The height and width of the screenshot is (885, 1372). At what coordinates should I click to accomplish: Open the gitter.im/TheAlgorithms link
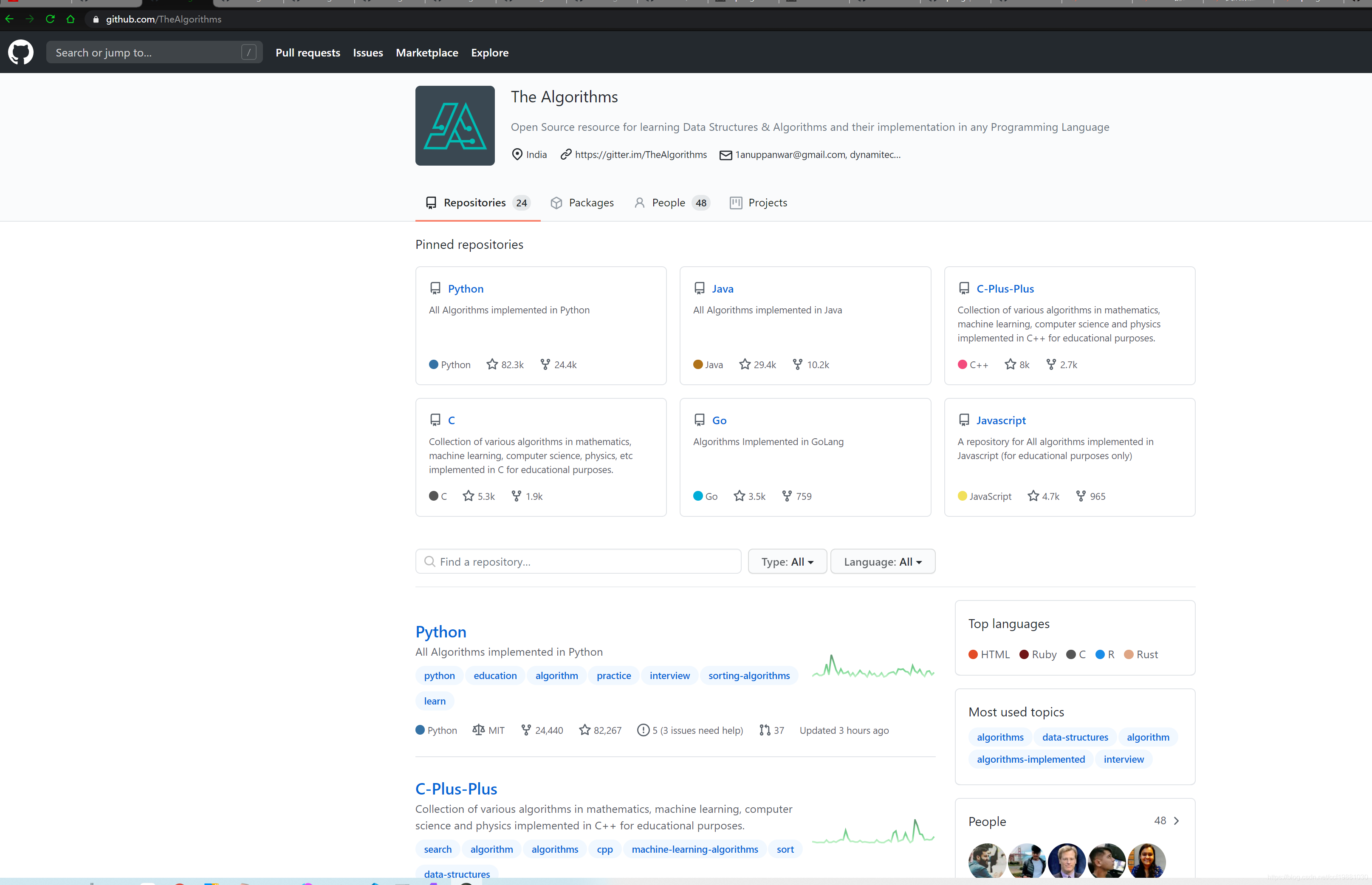point(640,154)
